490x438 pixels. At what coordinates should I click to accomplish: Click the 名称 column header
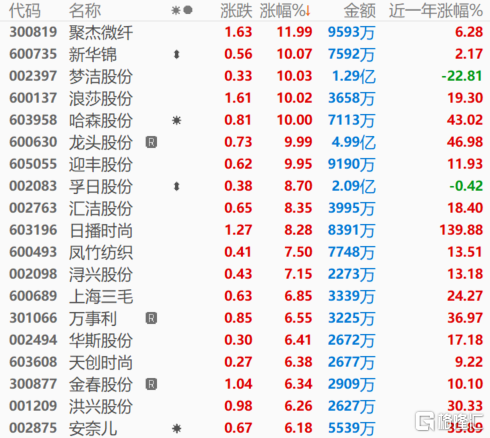[85, 11]
